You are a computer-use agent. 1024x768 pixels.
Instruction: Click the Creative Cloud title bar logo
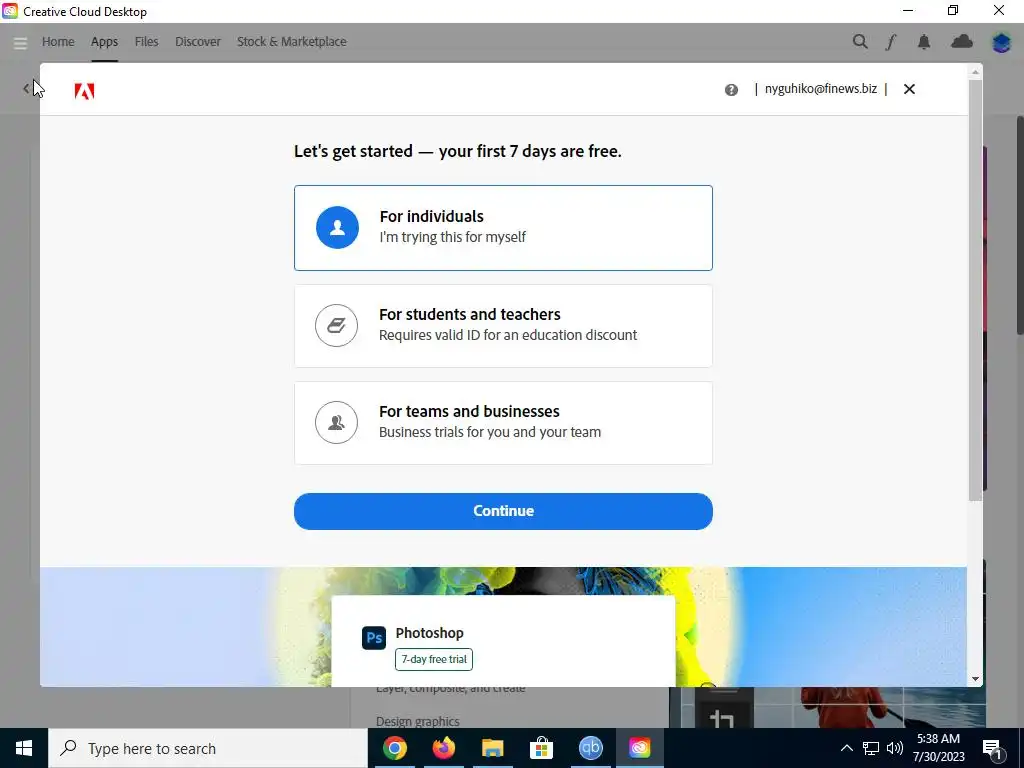[x=10, y=11]
